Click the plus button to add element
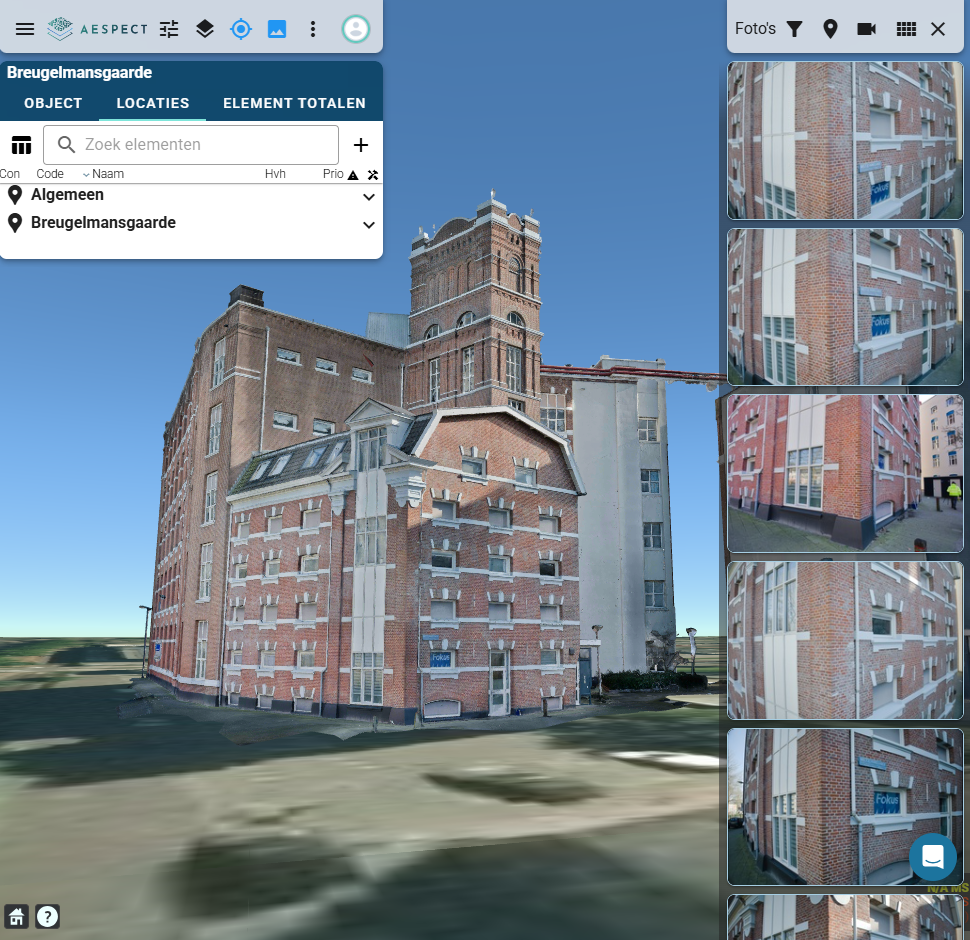 coord(361,145)
